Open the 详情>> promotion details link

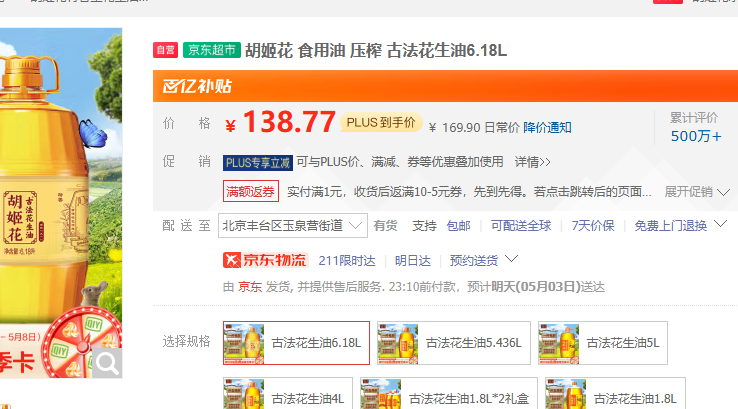click(532, 162)
